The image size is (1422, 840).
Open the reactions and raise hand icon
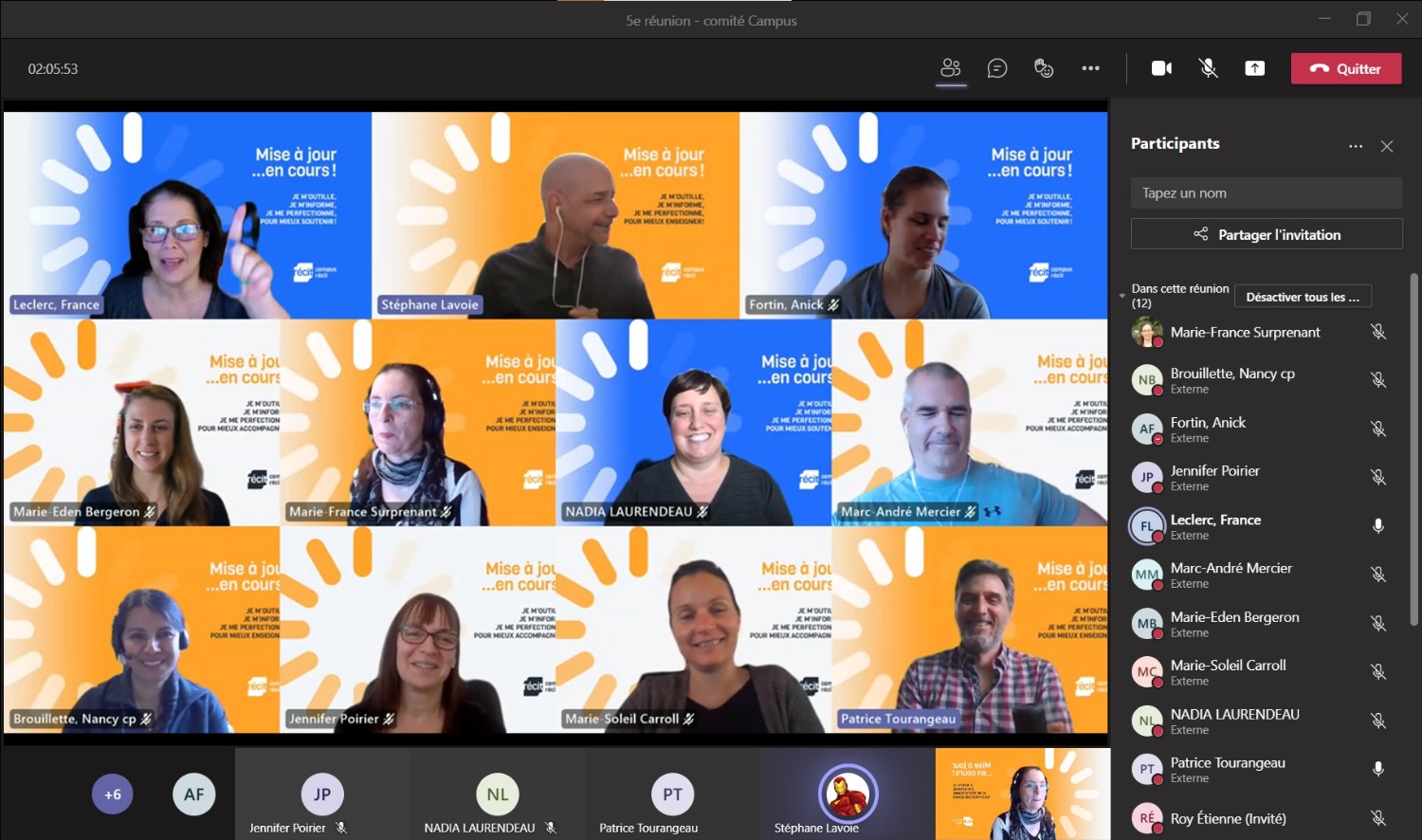click(x=1044, y=68)
